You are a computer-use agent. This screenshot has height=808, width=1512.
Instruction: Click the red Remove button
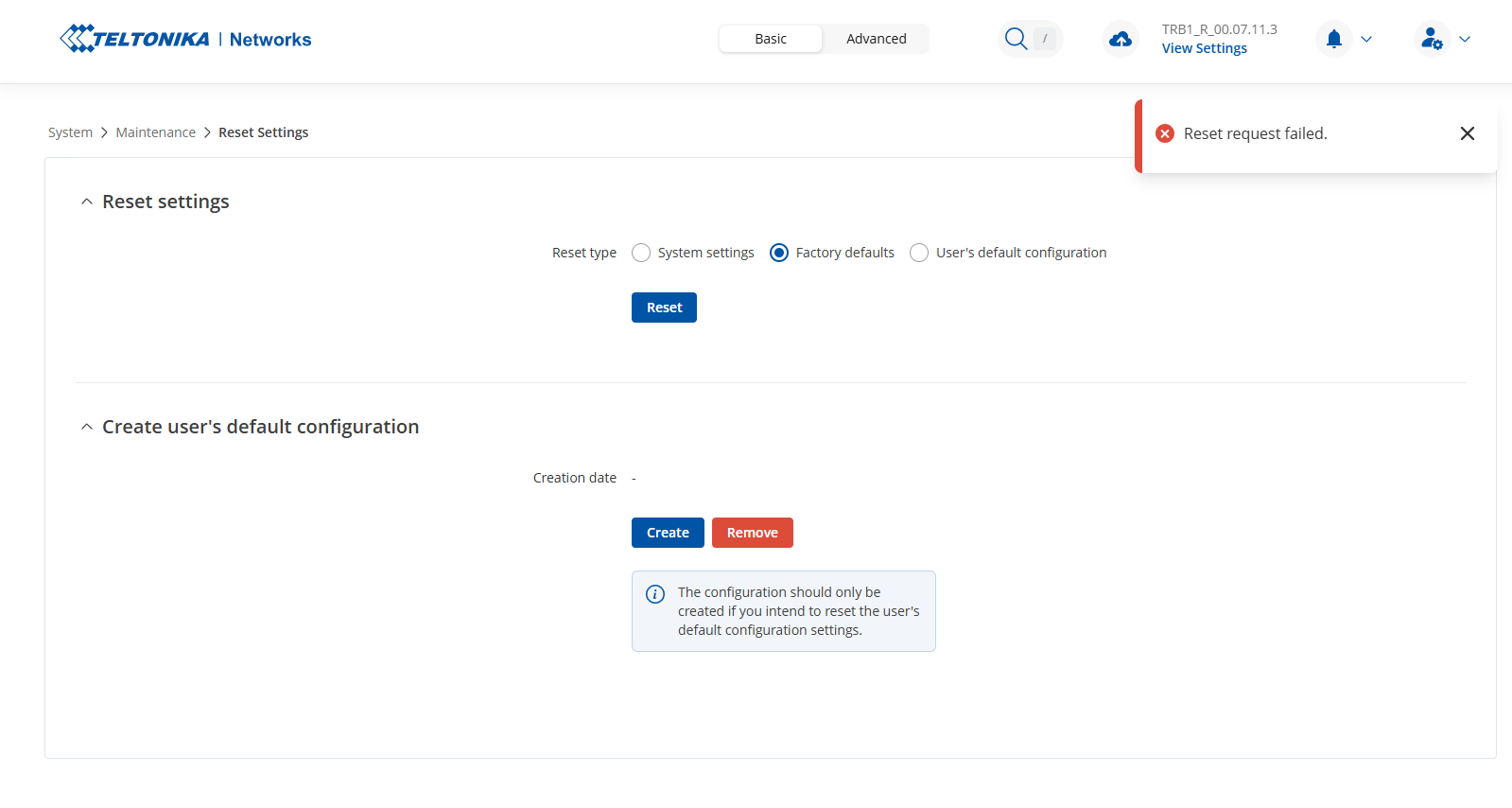753,533
